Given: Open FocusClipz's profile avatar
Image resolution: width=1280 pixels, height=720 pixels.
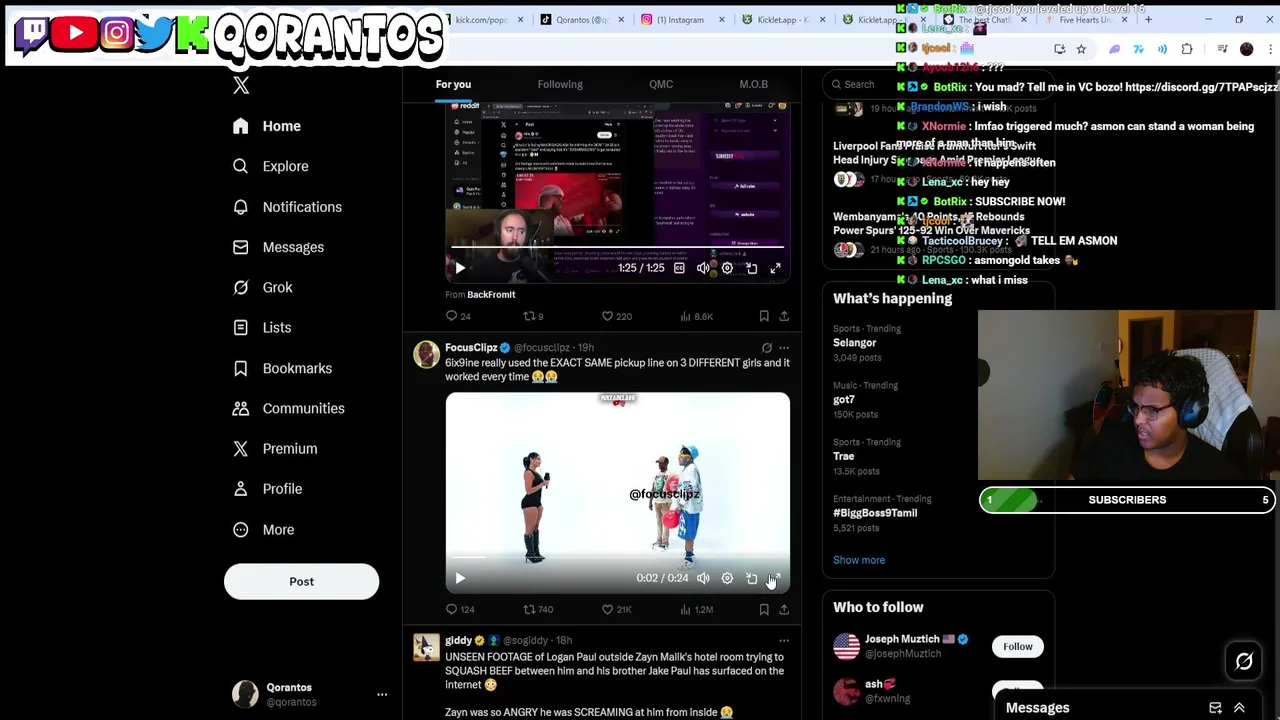Looking at the screenshot, I should 426,355.
